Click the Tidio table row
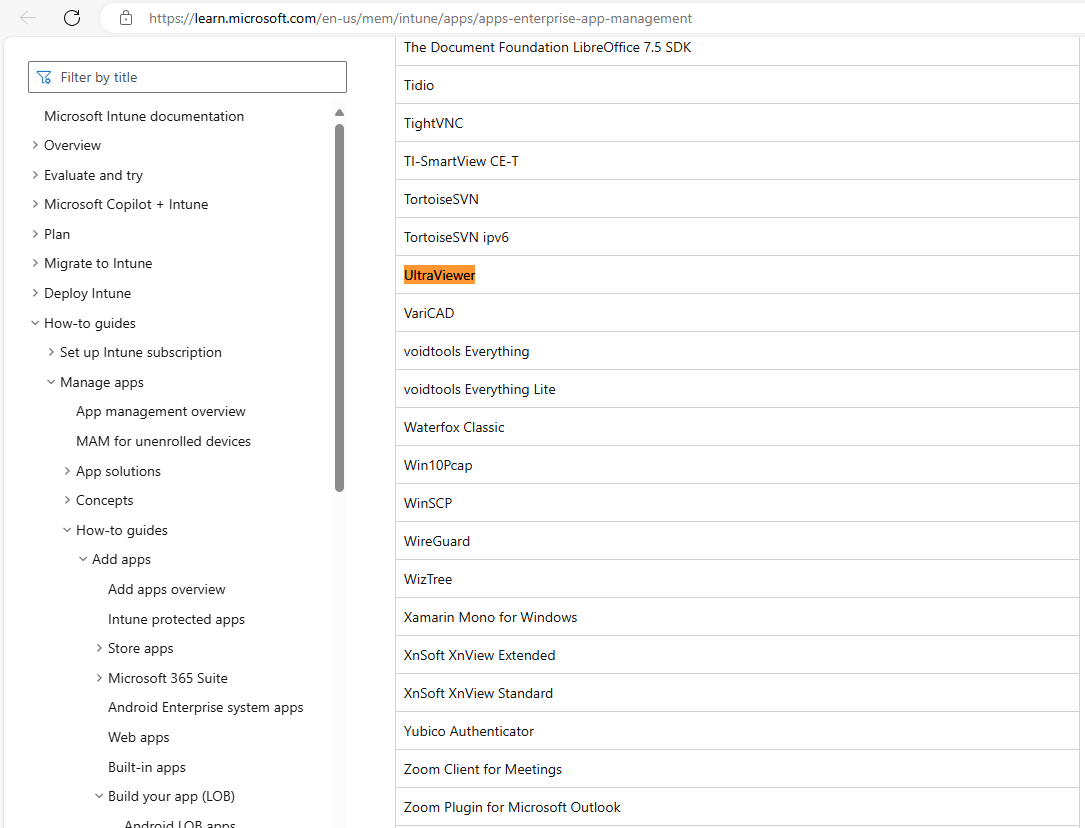The height and width of the screenshot is (828, 1085). 737,85
